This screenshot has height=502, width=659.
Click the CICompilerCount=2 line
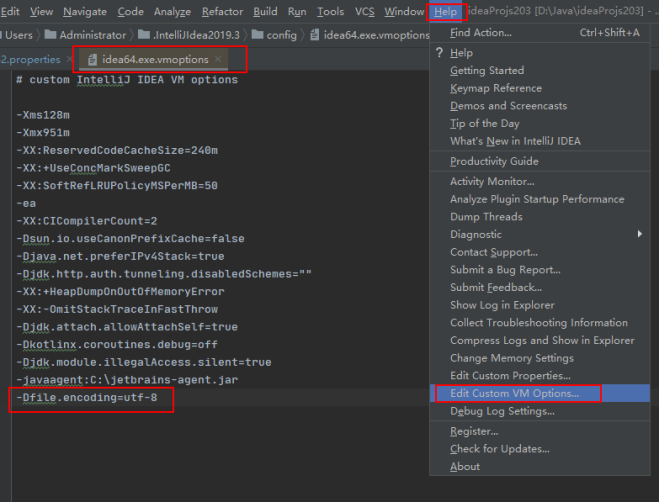[x=87, y=221]
